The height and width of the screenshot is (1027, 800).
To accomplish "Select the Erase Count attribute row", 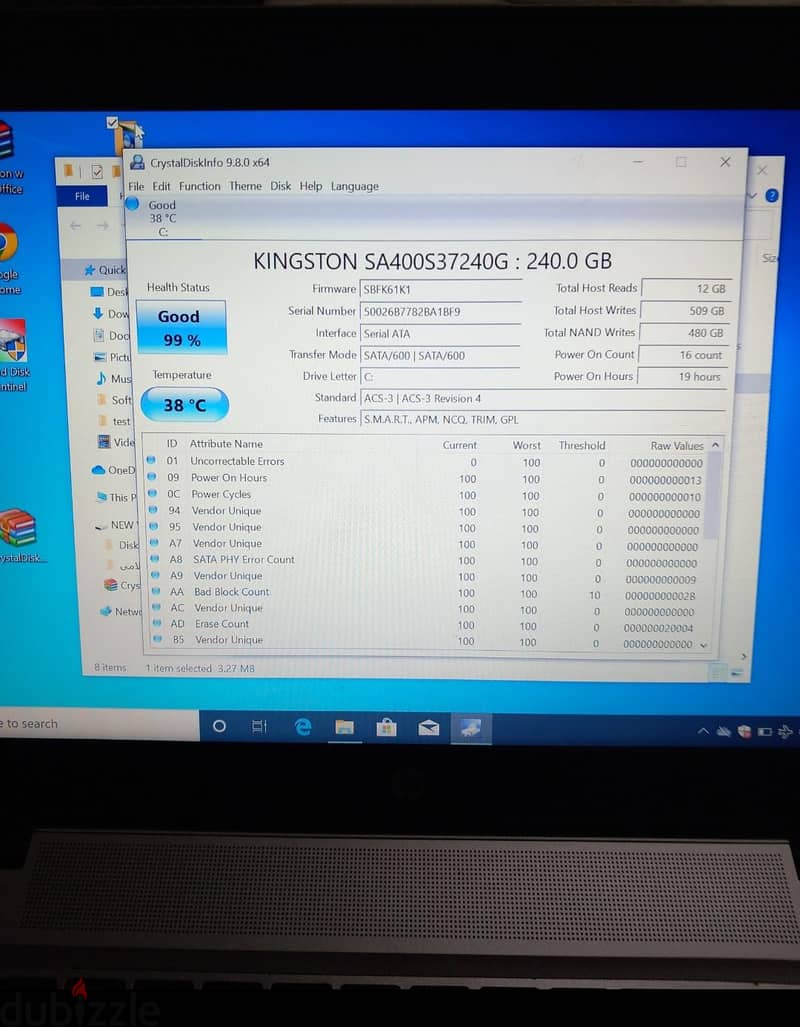I will click(426, 625).
